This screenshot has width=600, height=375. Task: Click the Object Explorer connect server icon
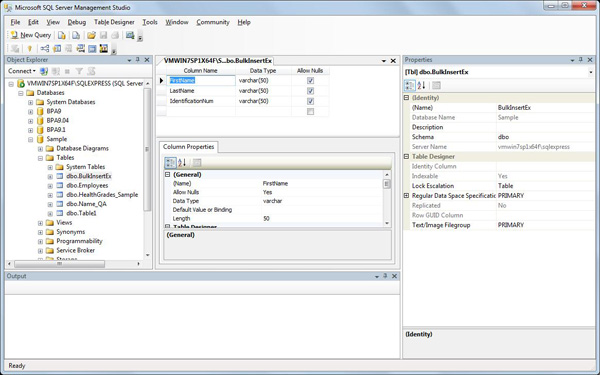click(44, 71)
